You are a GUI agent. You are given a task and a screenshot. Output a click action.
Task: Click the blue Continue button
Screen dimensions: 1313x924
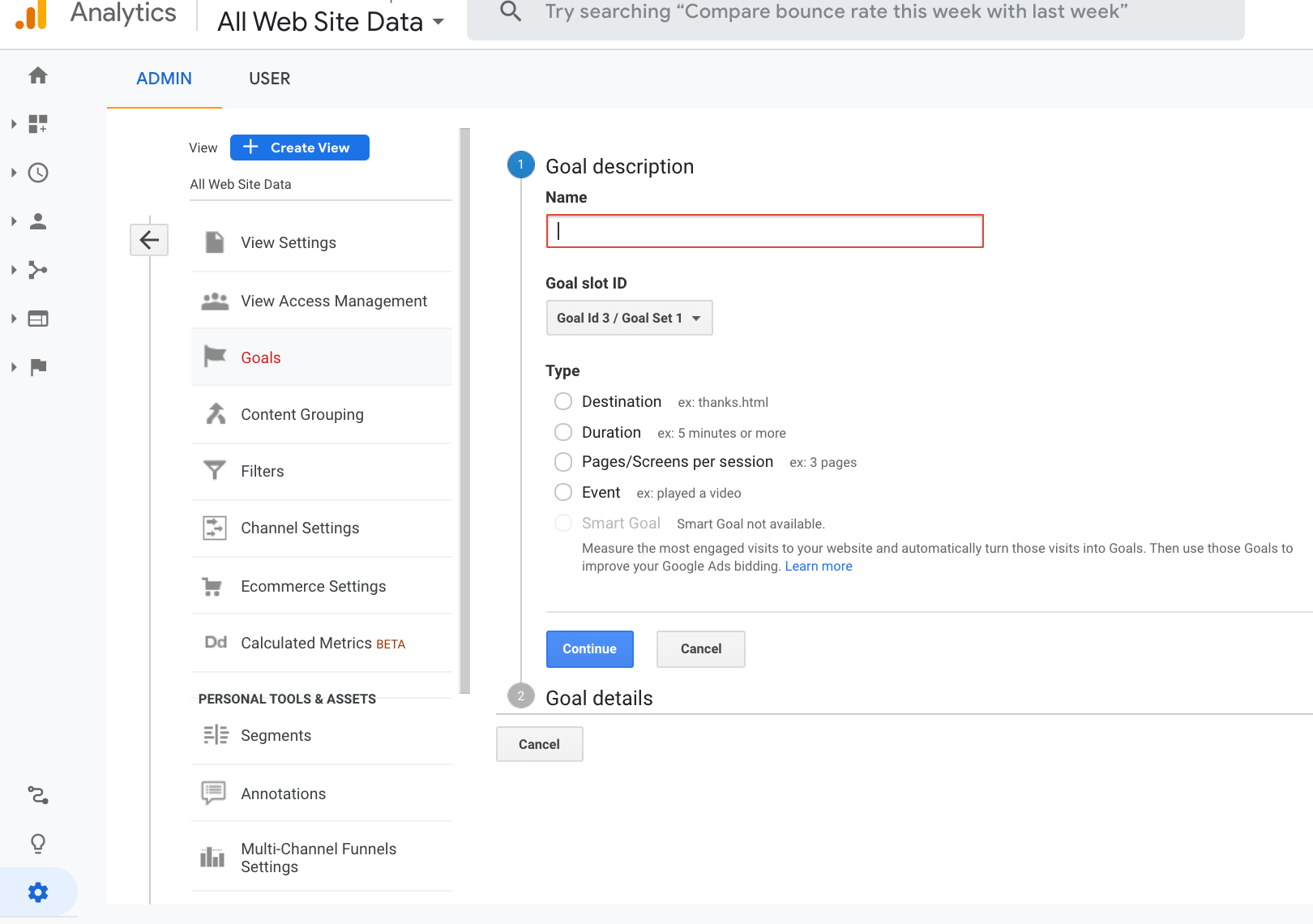[589, 648]
